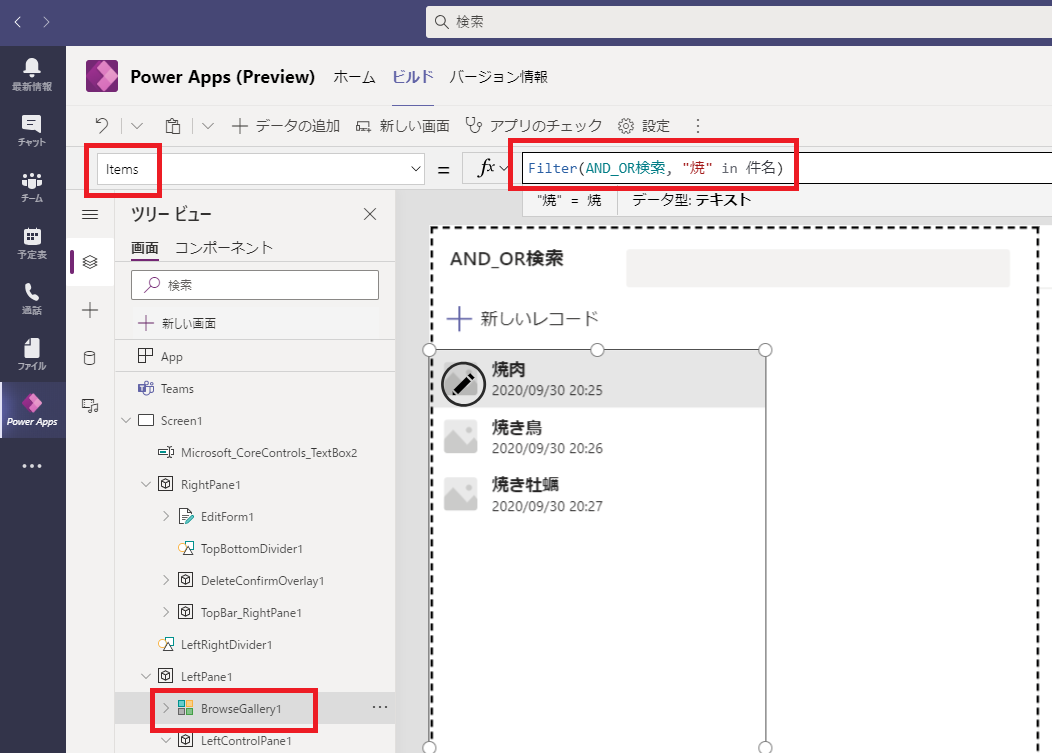Open the toolbar overflow vertical ellipsis
Screen dimensions: 1052x753
click(x=698, y=126)
